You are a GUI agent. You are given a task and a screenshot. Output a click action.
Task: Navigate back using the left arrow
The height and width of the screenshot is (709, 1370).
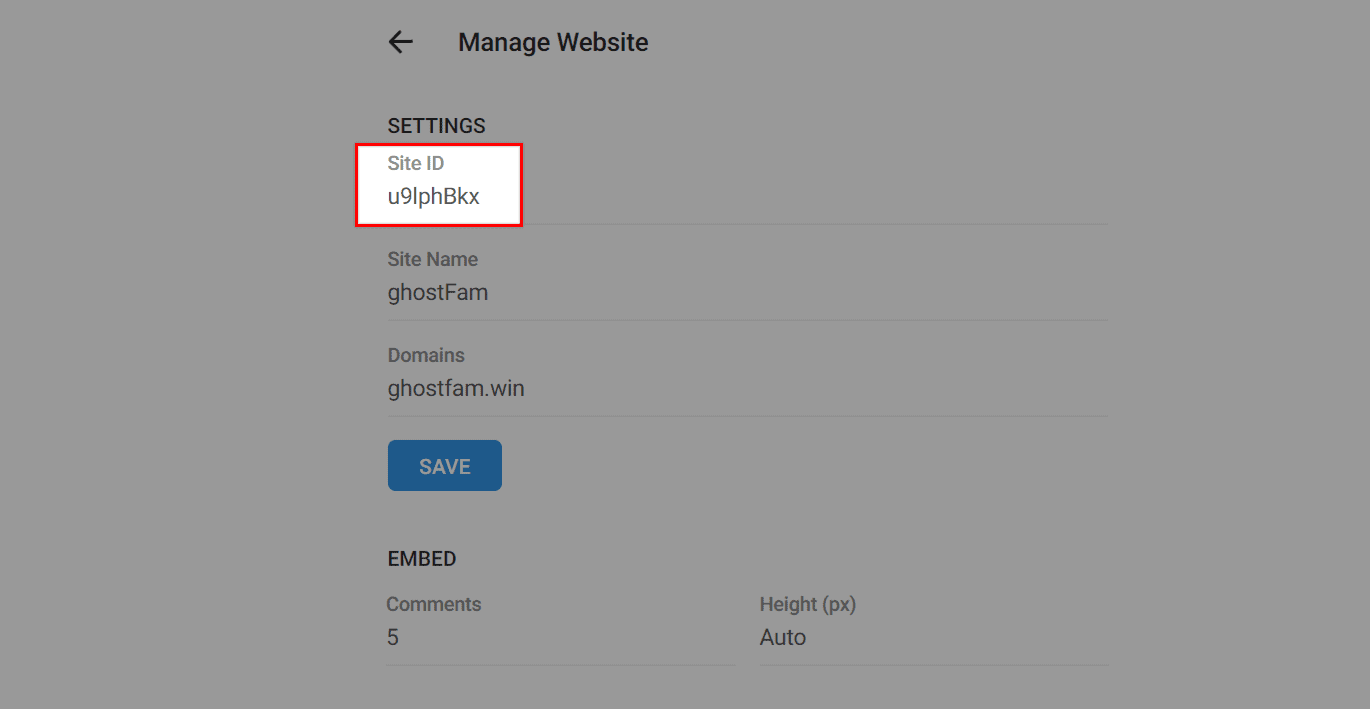[x=399, y=42]
